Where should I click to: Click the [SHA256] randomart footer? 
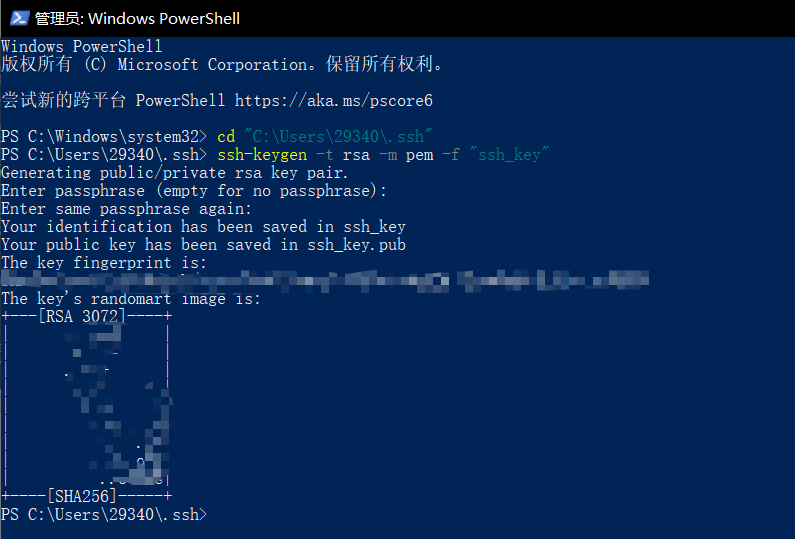coord(82,496)
